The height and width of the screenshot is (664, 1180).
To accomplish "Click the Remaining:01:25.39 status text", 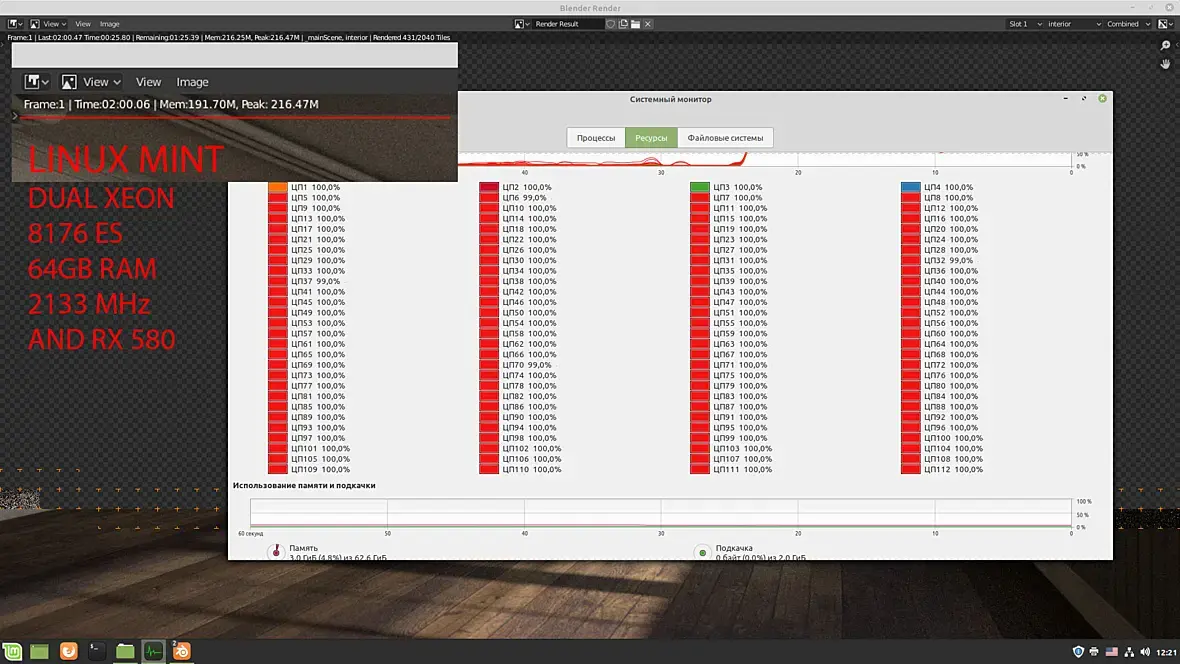I will tap(167, 37).
